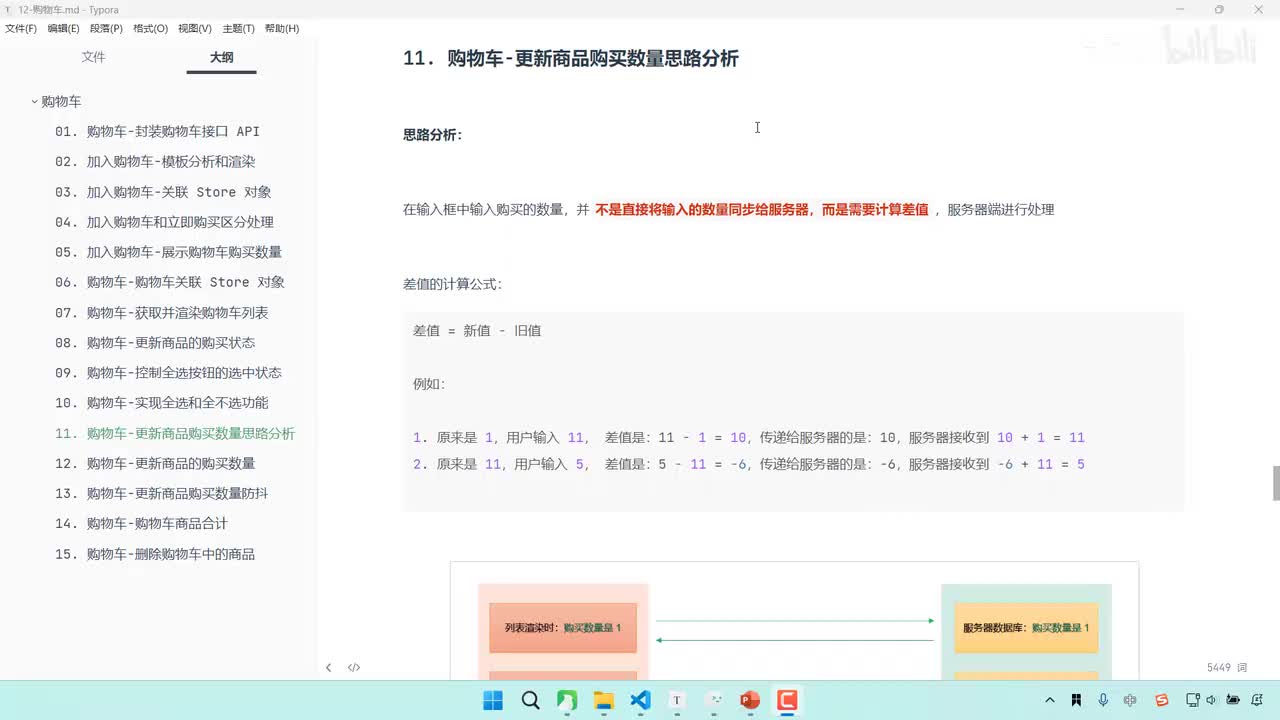Open the 文件(F) menu
This screenshot has height=720, width=1280.
pyautogui.click(x=21, y=28)
